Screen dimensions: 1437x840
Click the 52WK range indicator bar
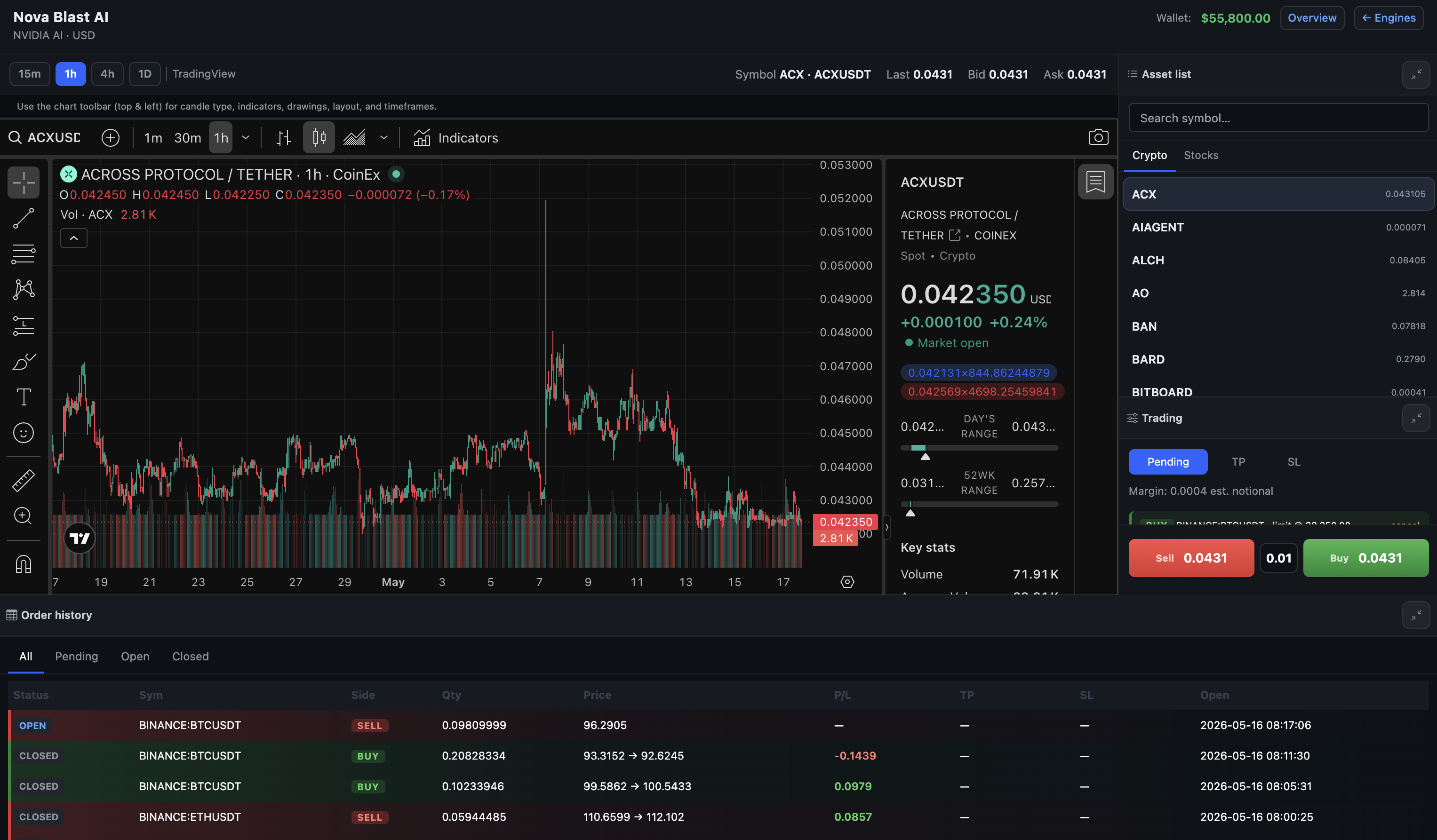[x=979, y=504]
